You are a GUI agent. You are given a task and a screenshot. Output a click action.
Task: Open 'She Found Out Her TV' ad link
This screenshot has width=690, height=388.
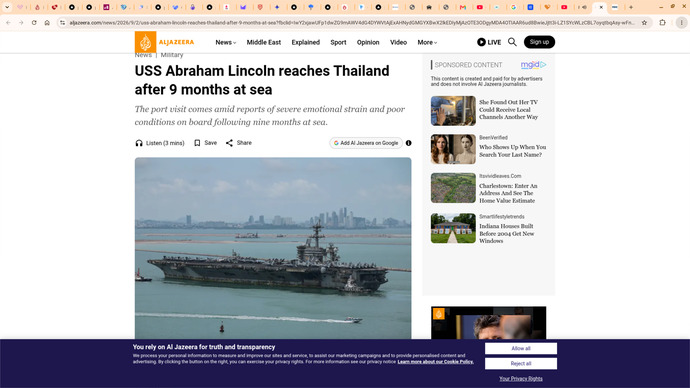508,110
